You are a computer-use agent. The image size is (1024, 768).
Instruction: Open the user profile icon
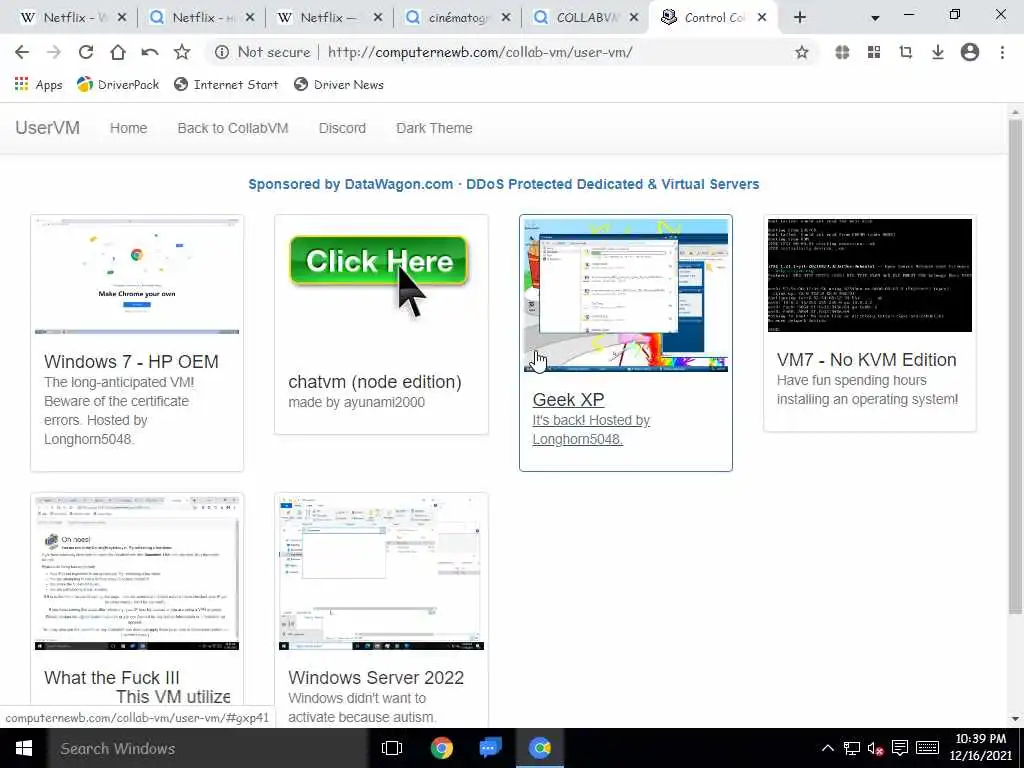pyautogui.click(x=970, y=52)
